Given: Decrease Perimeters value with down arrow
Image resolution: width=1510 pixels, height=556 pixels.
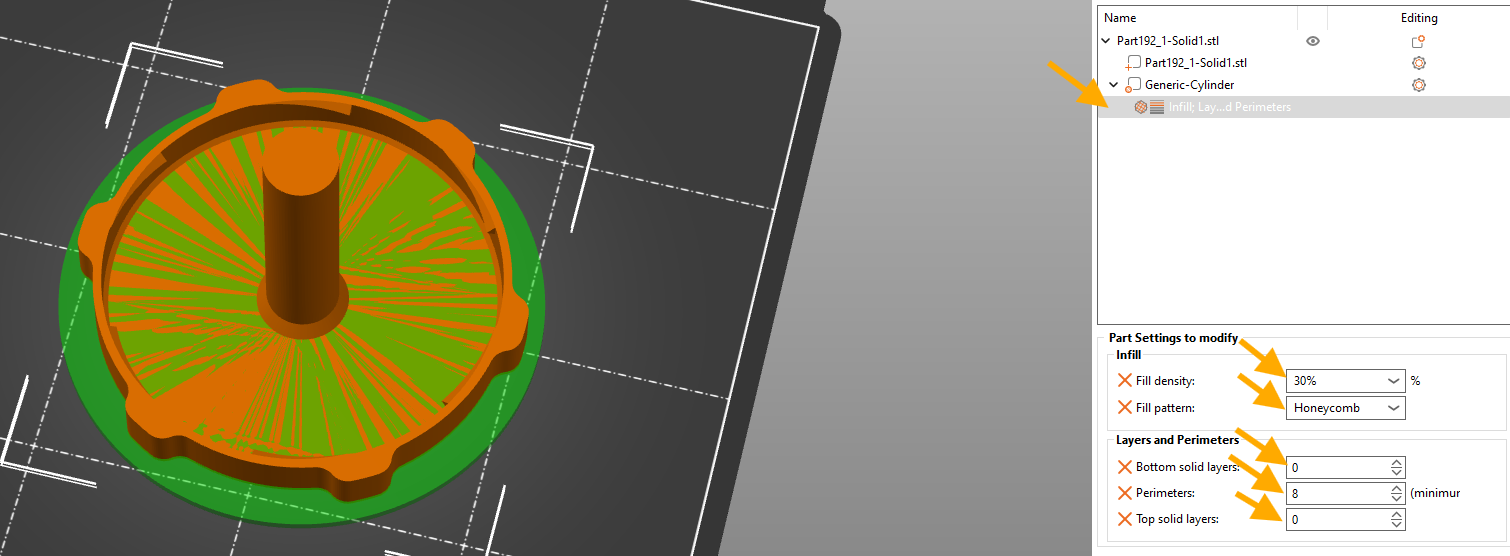Looking at the screenshot, I should click(x=1397, y=498).
